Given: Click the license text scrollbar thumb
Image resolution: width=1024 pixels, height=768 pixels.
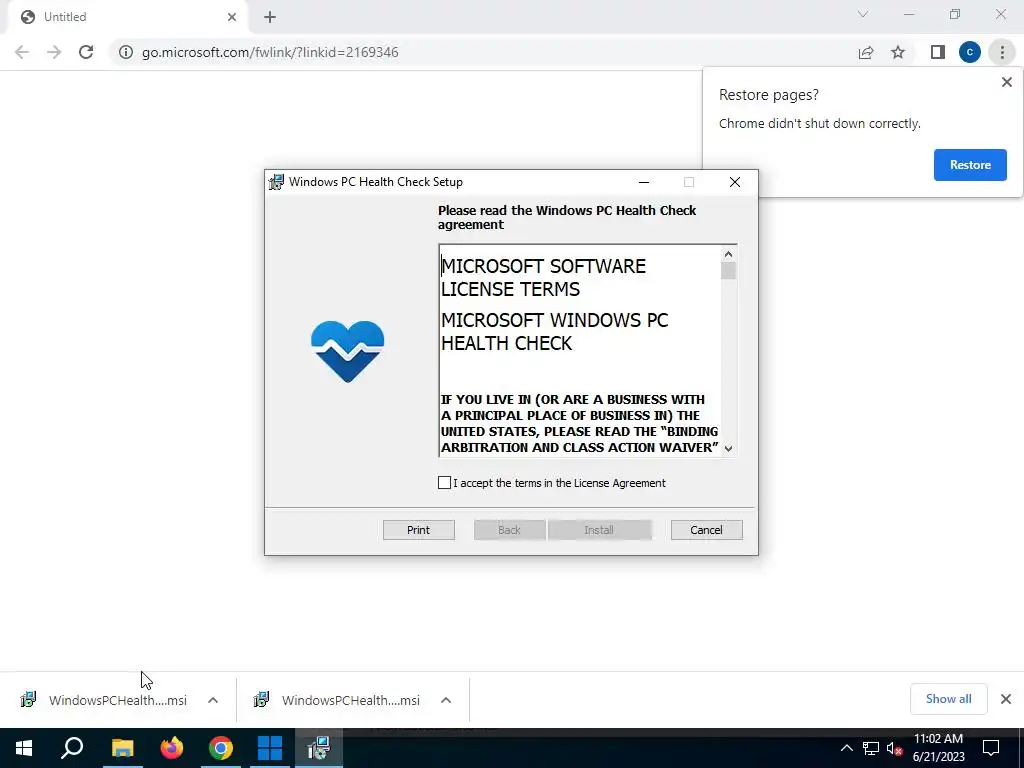Looking at the screenshot, I should 728,270.
